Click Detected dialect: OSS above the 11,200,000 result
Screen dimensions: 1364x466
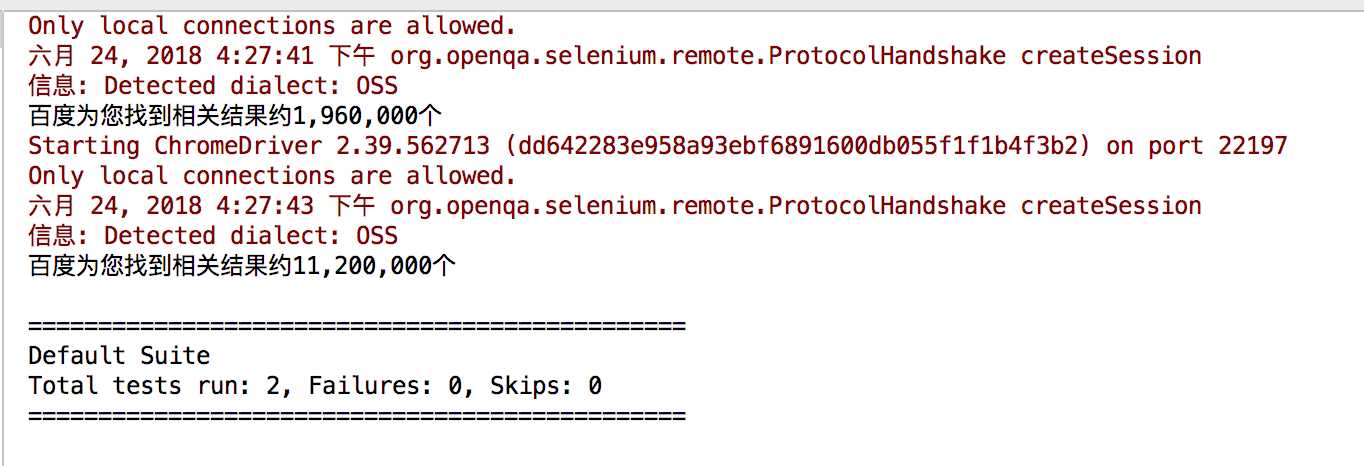[x=251, y=236]
